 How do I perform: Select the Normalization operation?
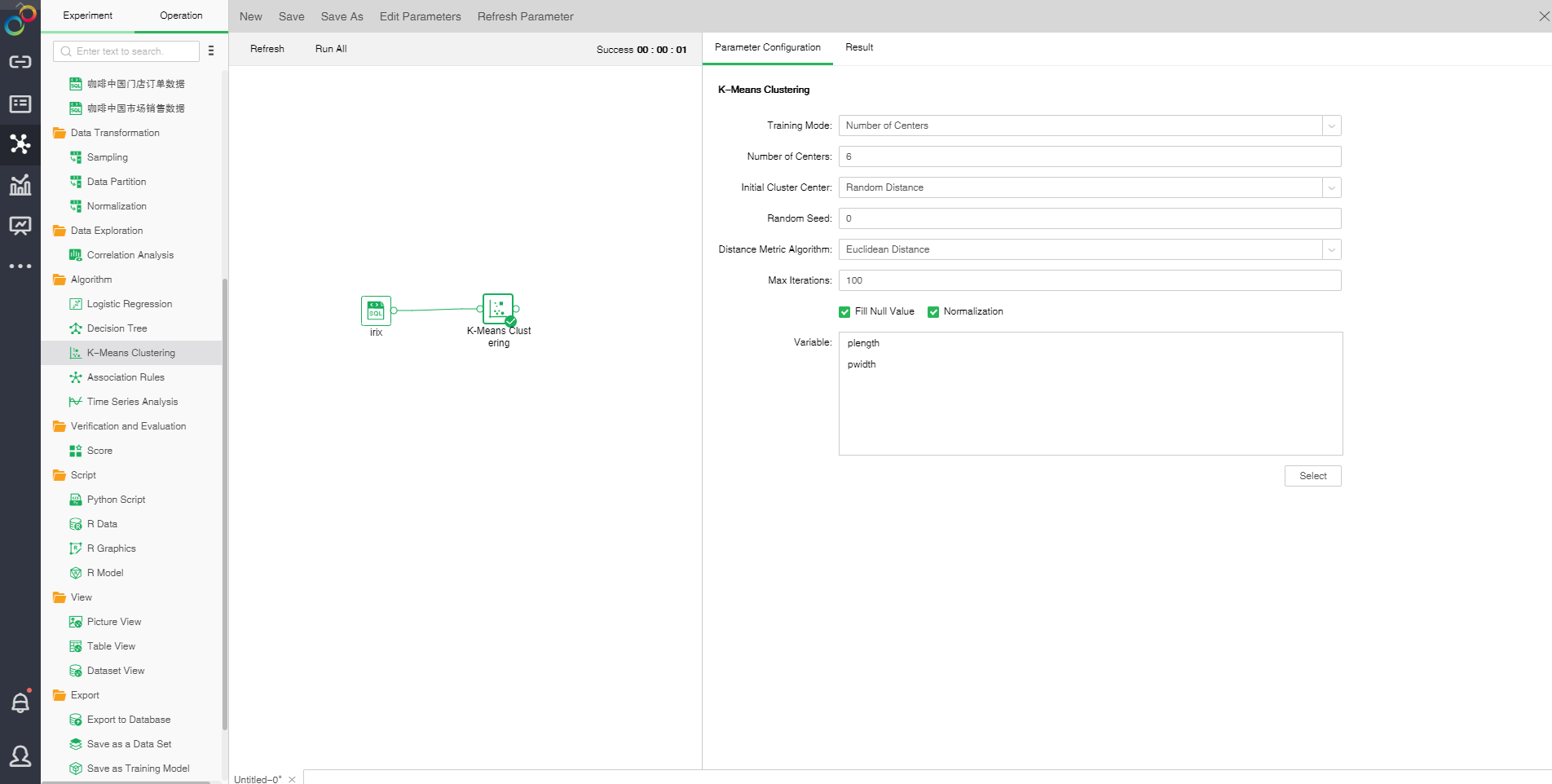[x=116, y=206]
